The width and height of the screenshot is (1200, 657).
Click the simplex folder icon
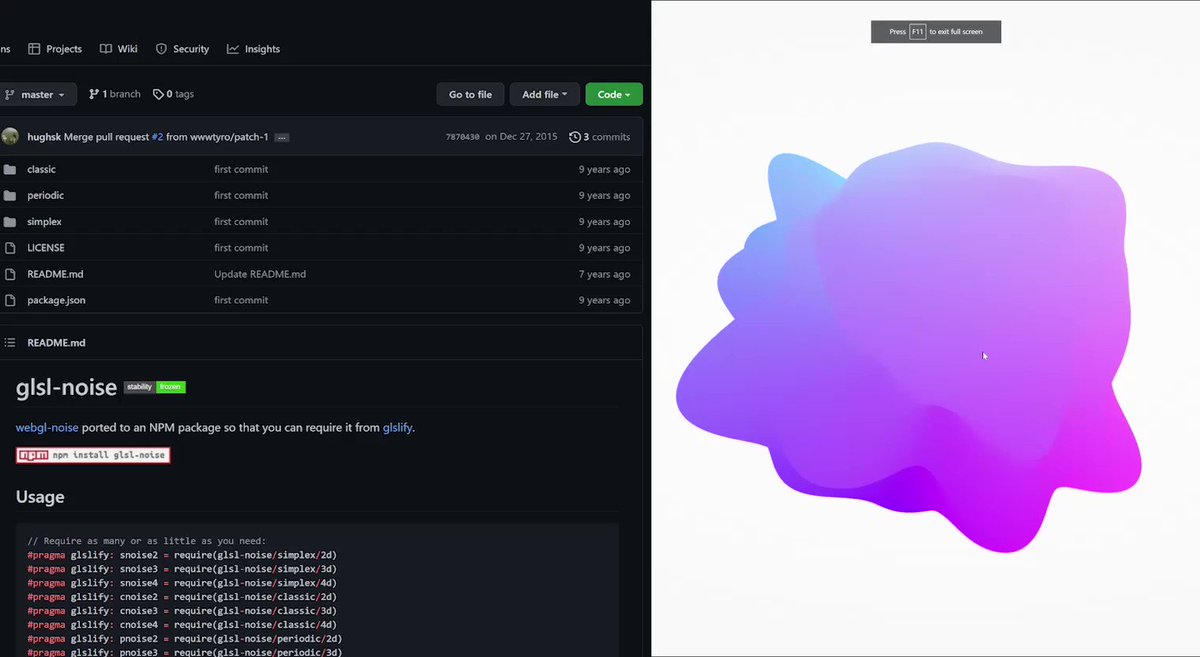pos(10,222)
